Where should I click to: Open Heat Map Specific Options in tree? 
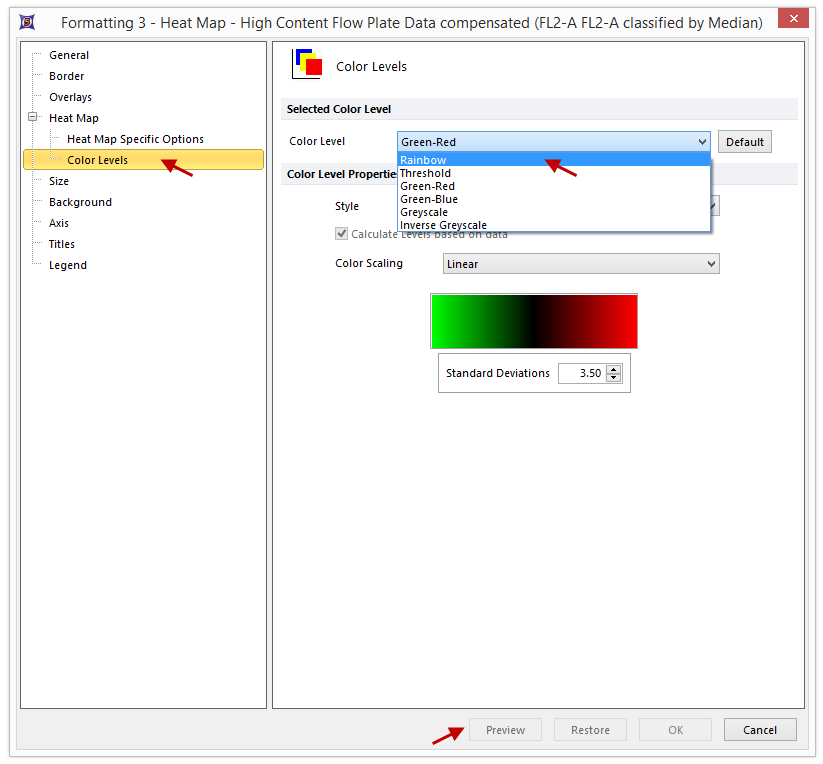135,139
